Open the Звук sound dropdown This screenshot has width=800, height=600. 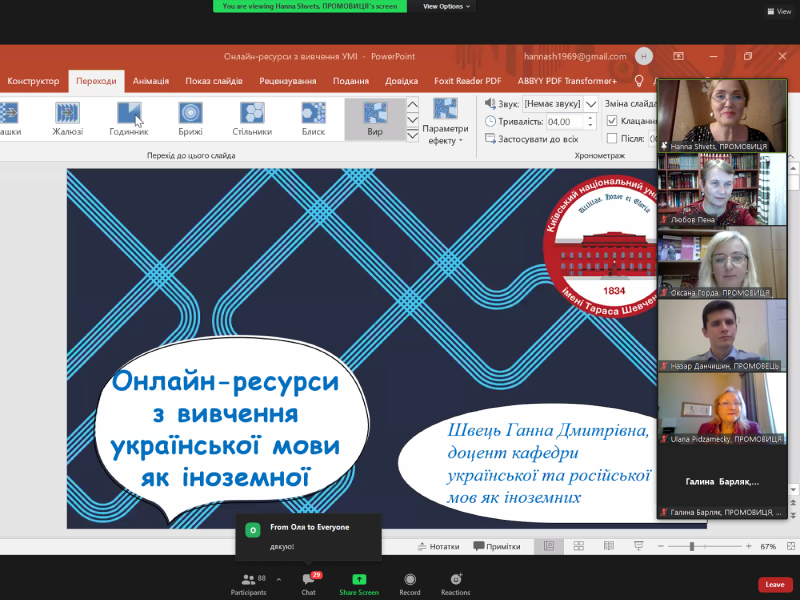coord(591,103)
